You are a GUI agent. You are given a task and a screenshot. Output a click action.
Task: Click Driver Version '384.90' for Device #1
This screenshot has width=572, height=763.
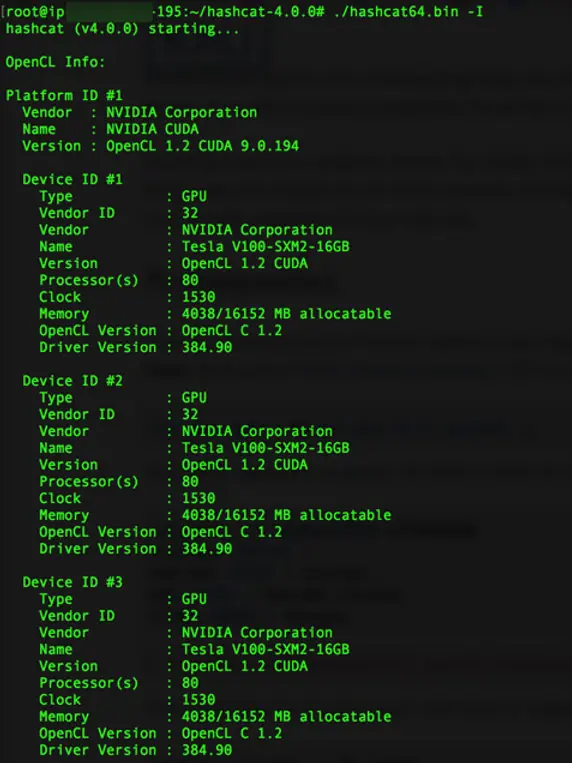click(207, 347)
